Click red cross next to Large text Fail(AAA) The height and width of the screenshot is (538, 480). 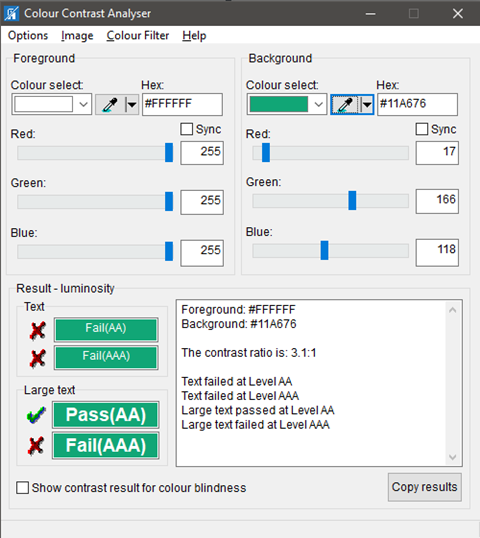click(x=36, y=445)
